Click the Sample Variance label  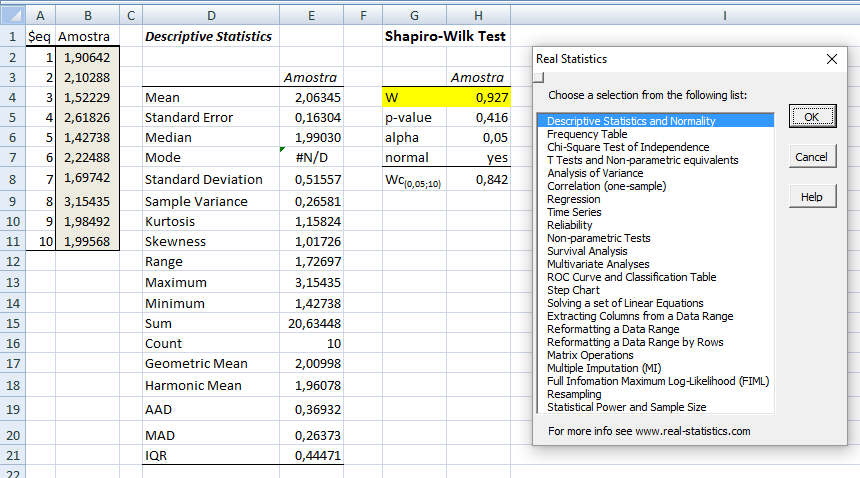pyautogui.click(x=211, y=202)
